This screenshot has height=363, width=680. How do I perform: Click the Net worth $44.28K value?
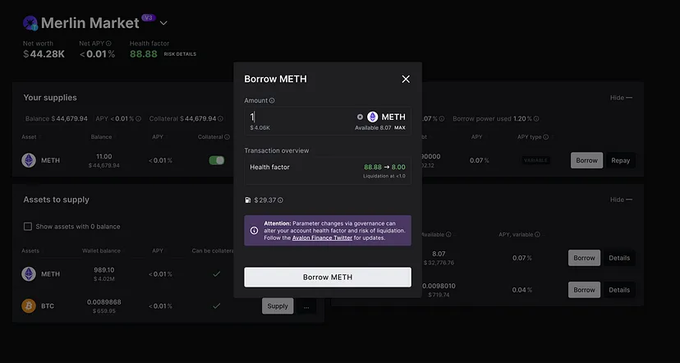coord(44,54)
